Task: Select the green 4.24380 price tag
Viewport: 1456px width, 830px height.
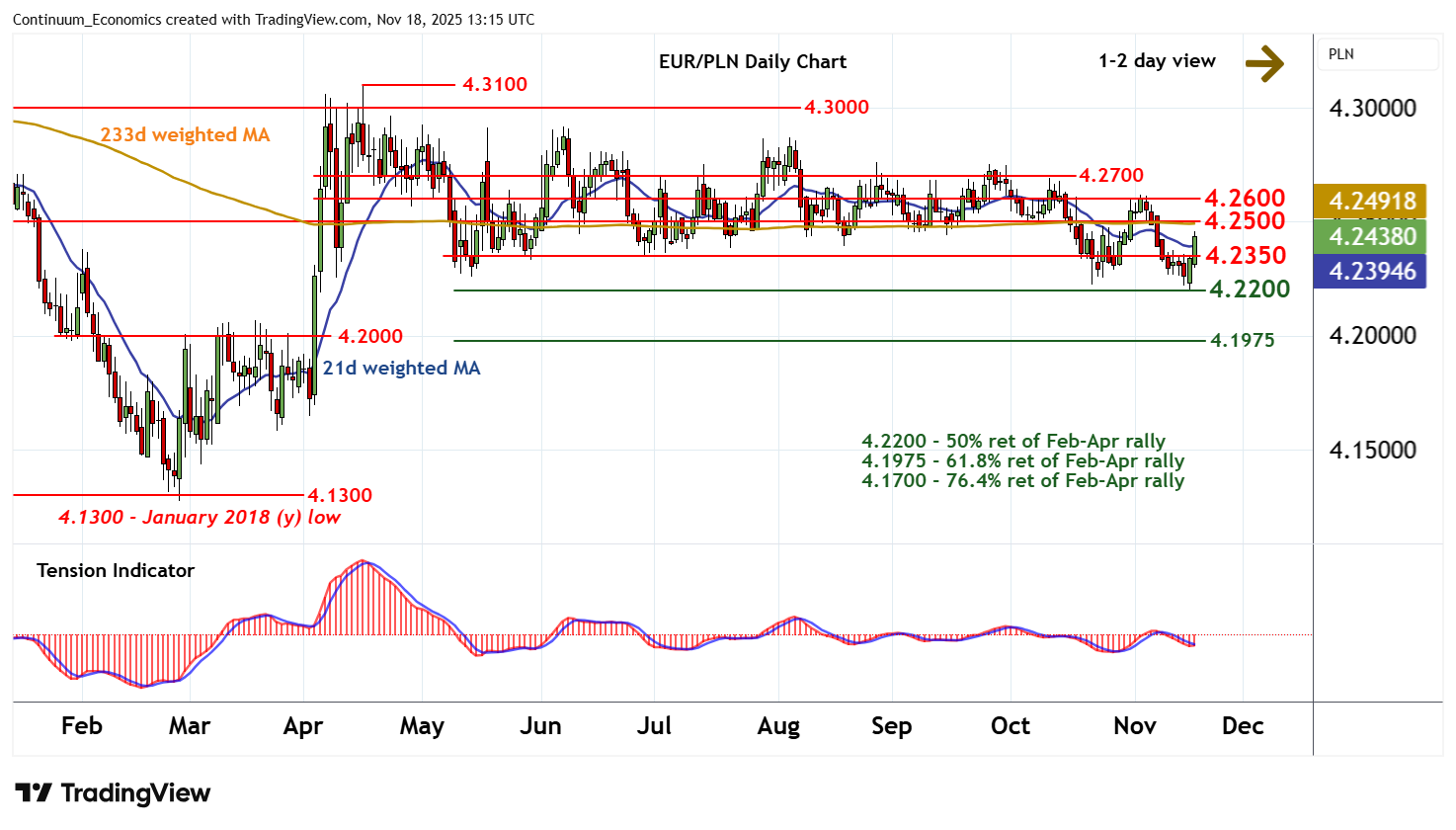Action: 1372,236
